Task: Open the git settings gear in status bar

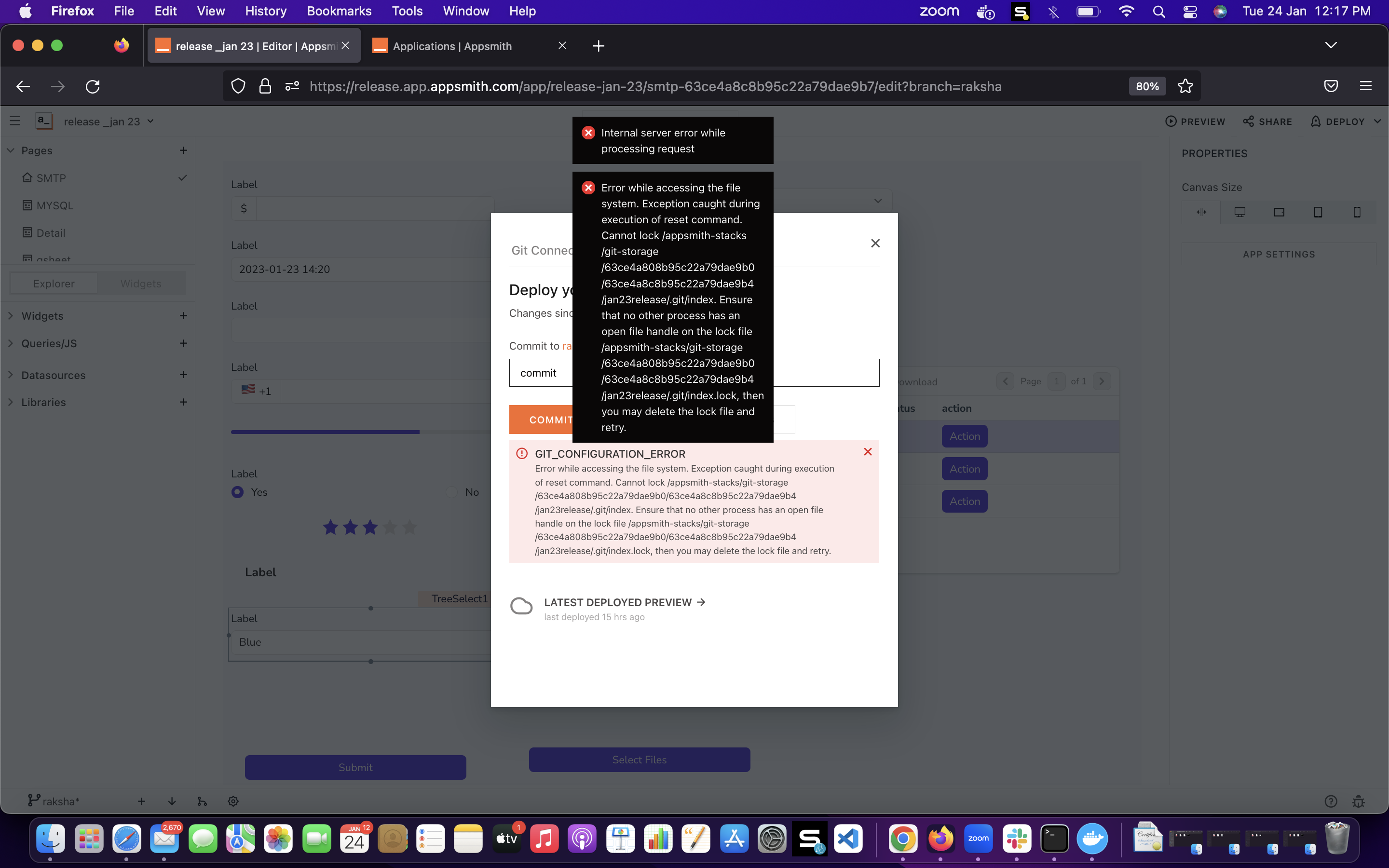Action: point(233,801)
